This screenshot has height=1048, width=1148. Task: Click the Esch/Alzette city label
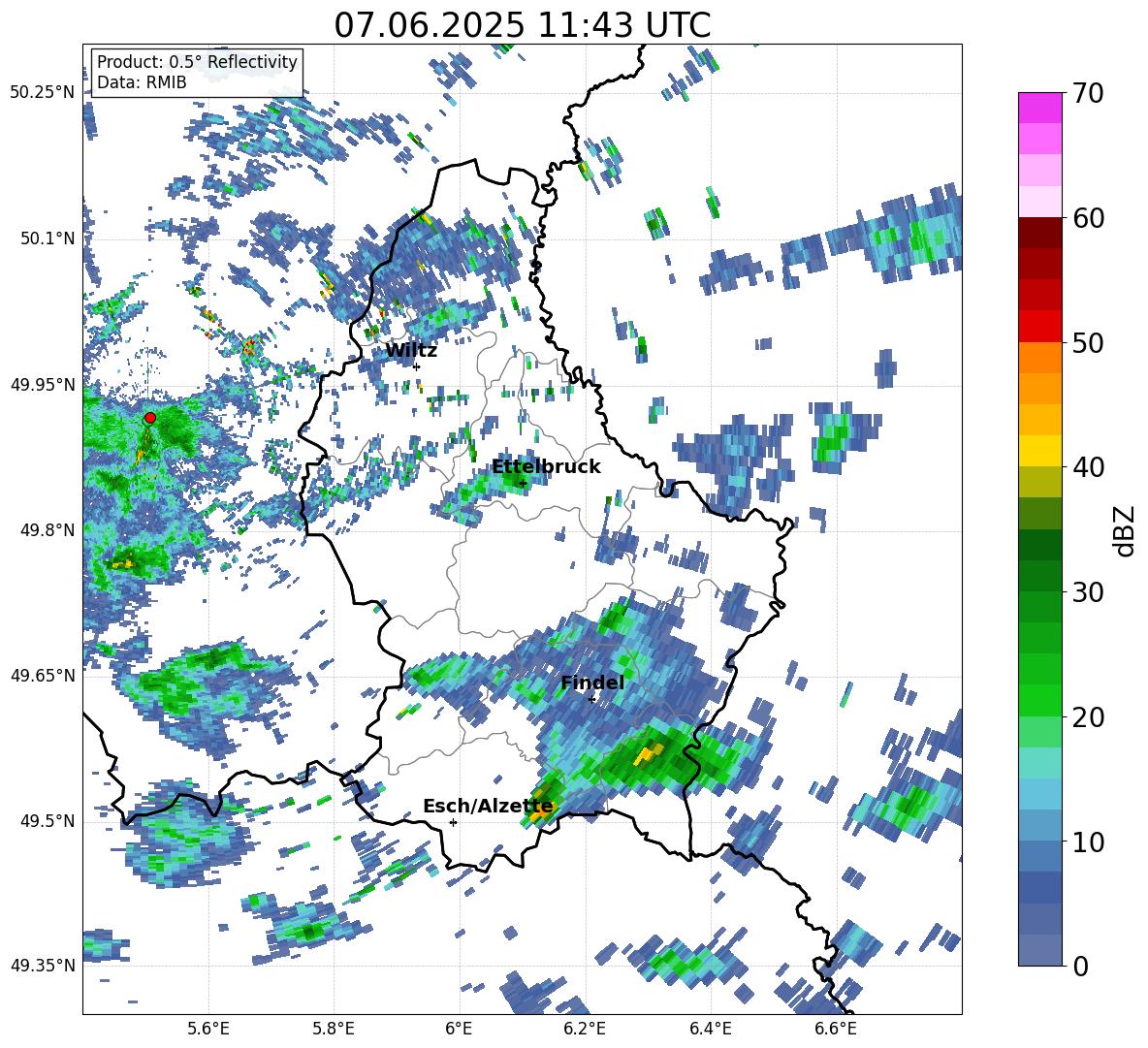488,807
